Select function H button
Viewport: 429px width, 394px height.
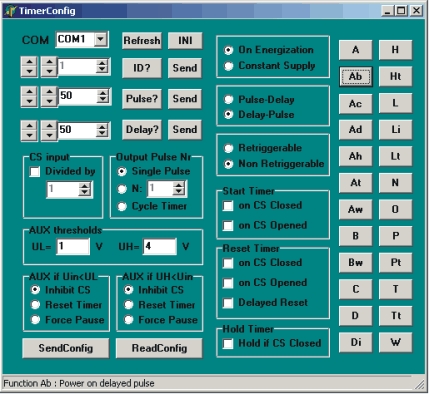(395, 50)
